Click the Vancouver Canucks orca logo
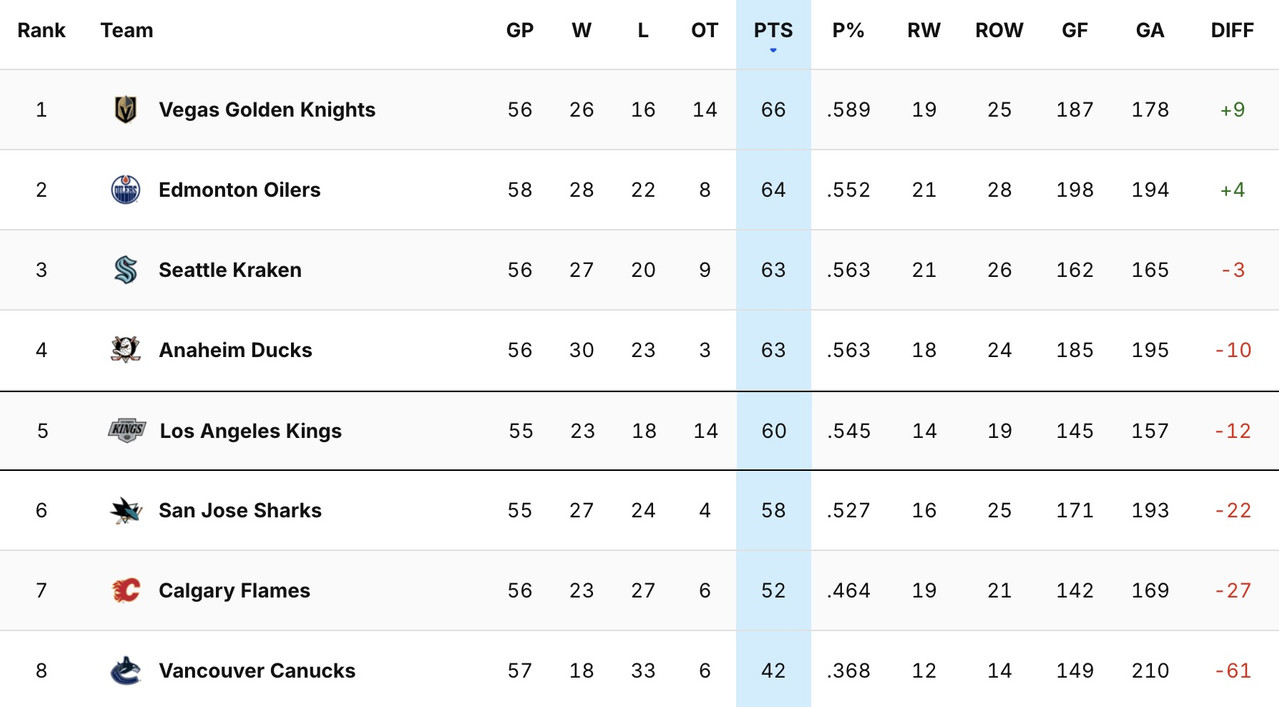 point(123,670)
